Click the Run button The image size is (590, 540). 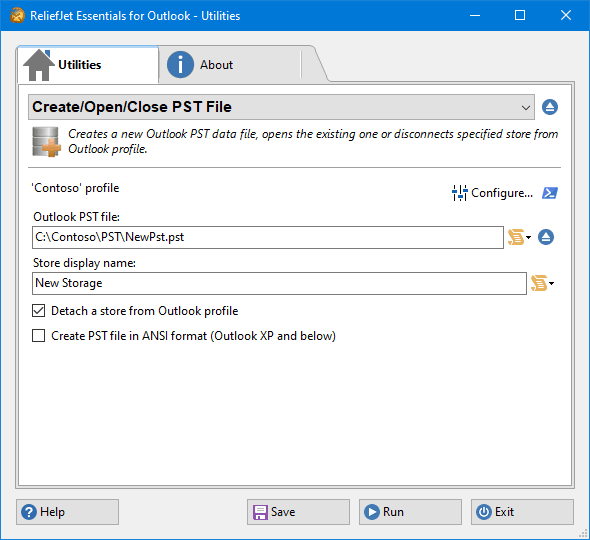(x=410, y=512)
